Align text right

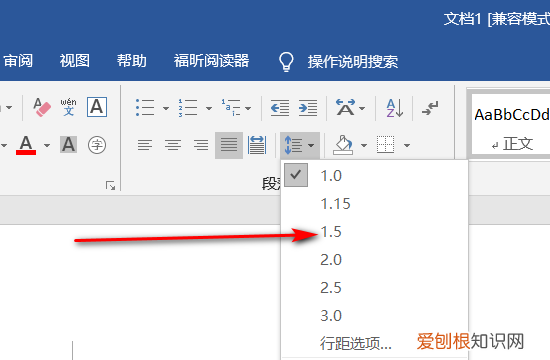[x=201, y=145]
